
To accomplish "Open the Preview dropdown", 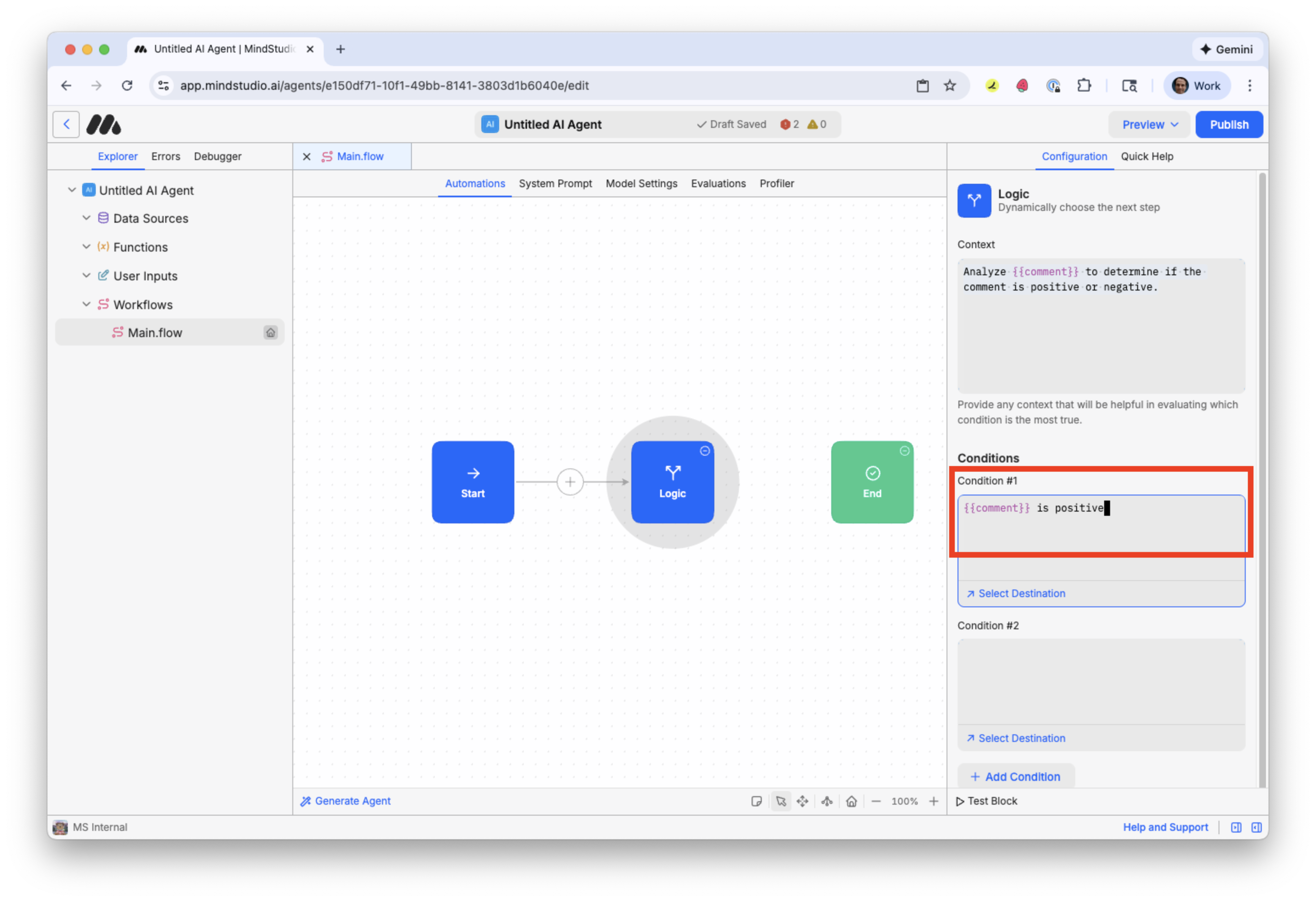I will (1149, 125).
